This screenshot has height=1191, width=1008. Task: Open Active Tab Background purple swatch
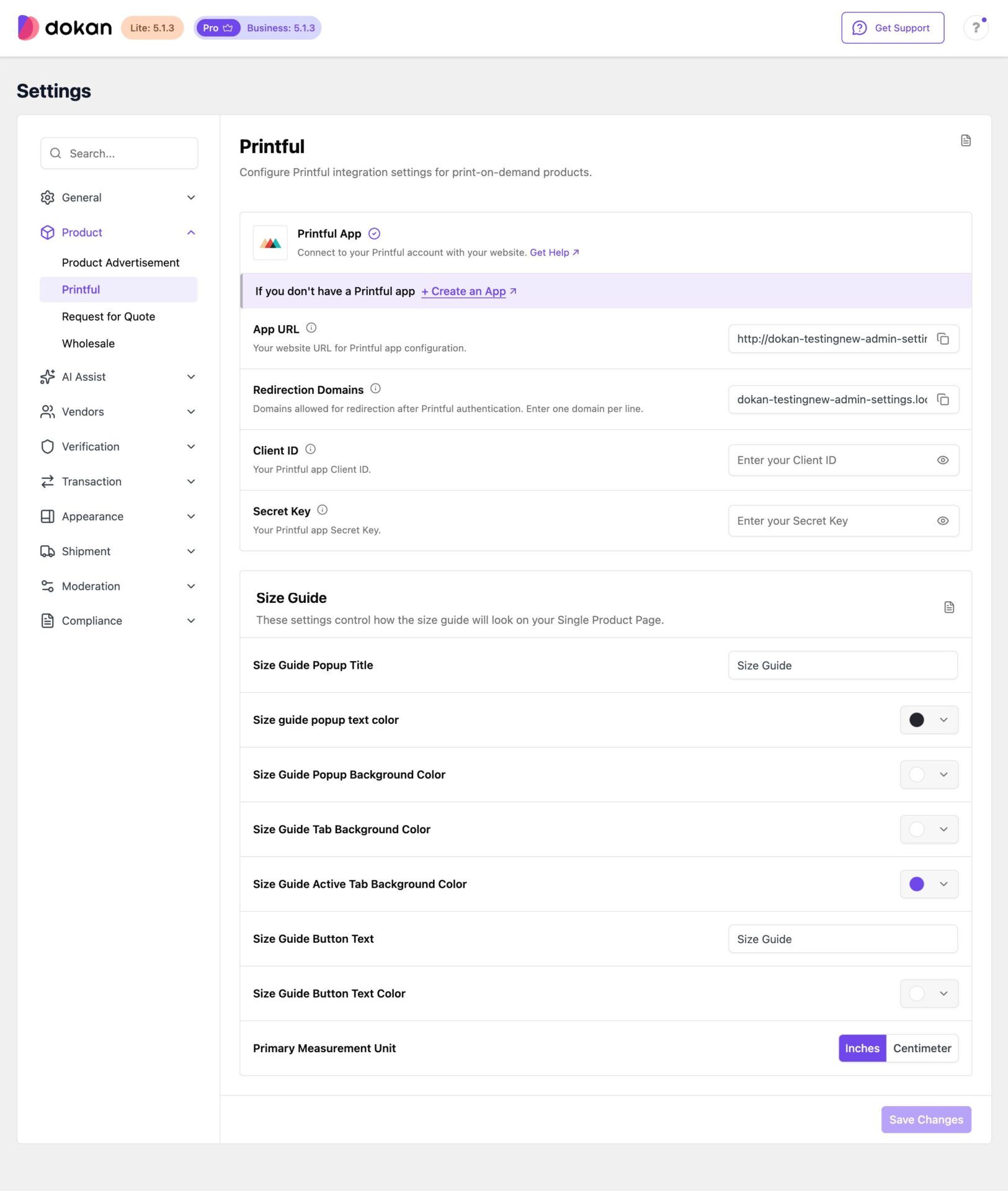coord(917,884)
